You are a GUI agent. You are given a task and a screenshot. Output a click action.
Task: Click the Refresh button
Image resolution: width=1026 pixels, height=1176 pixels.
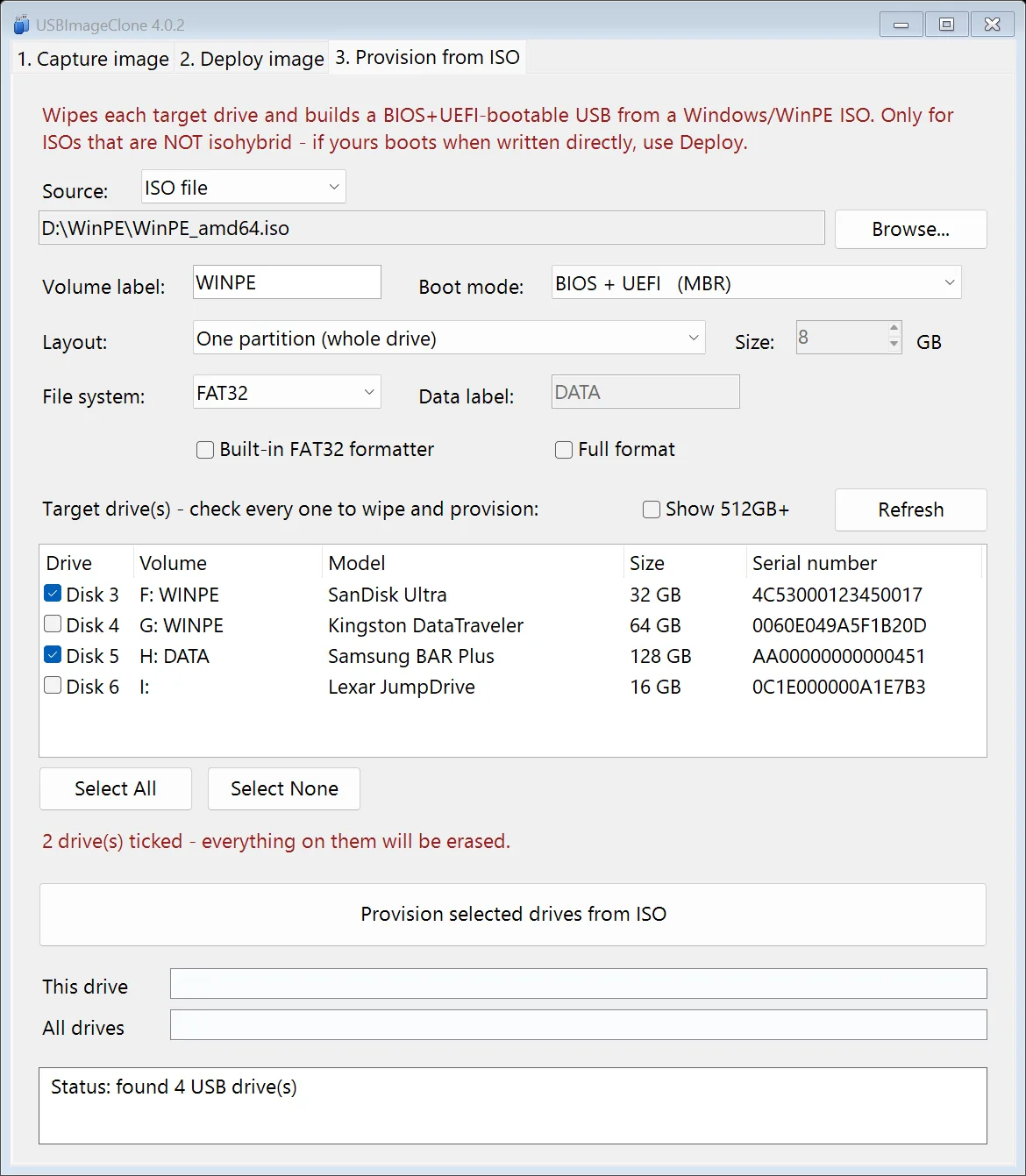pyautogui.click(x=910, y=510)
